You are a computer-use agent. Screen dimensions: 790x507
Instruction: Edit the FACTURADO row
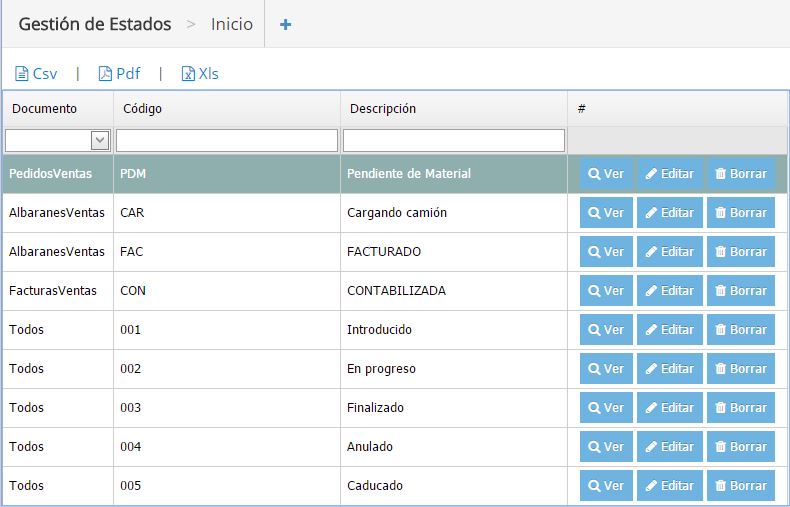pos(670,251)
